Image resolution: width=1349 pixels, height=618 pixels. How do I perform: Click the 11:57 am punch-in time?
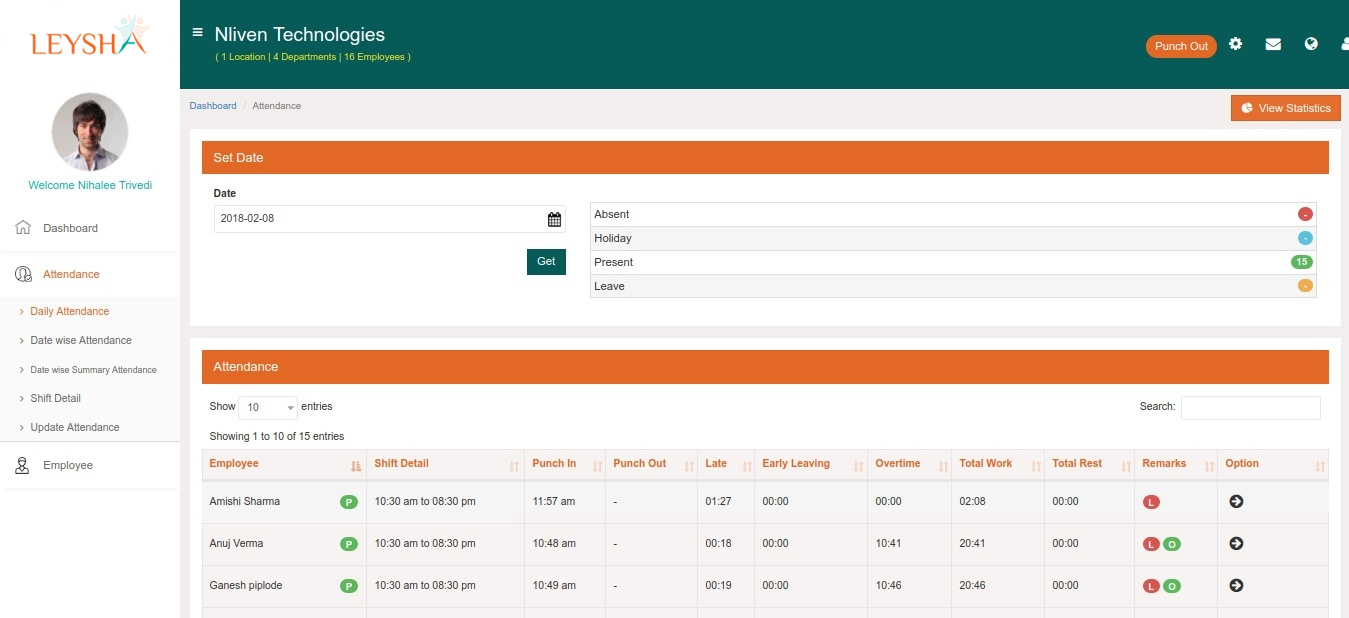point(554,502)
